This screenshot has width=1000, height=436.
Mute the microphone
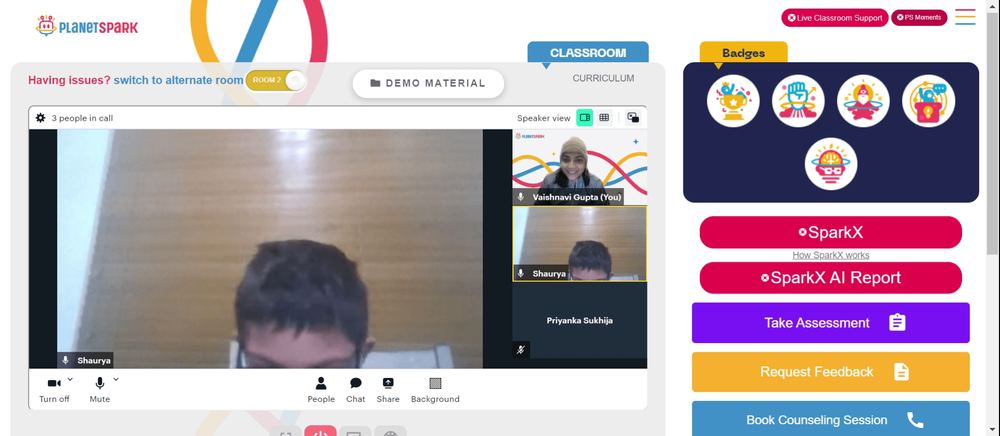99,389
